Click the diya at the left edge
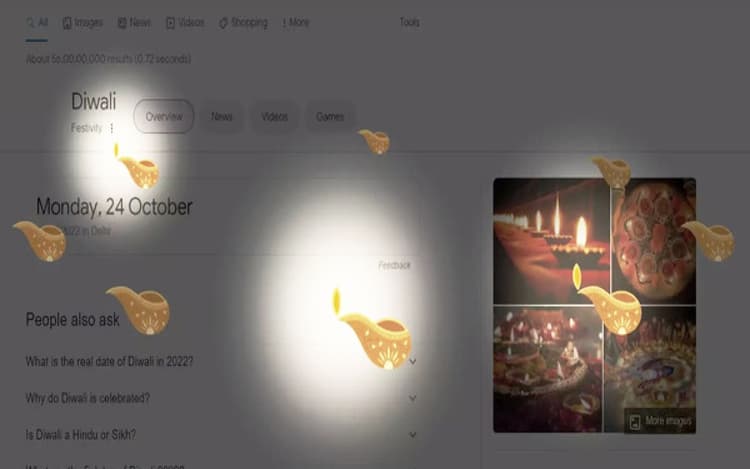 40,241
